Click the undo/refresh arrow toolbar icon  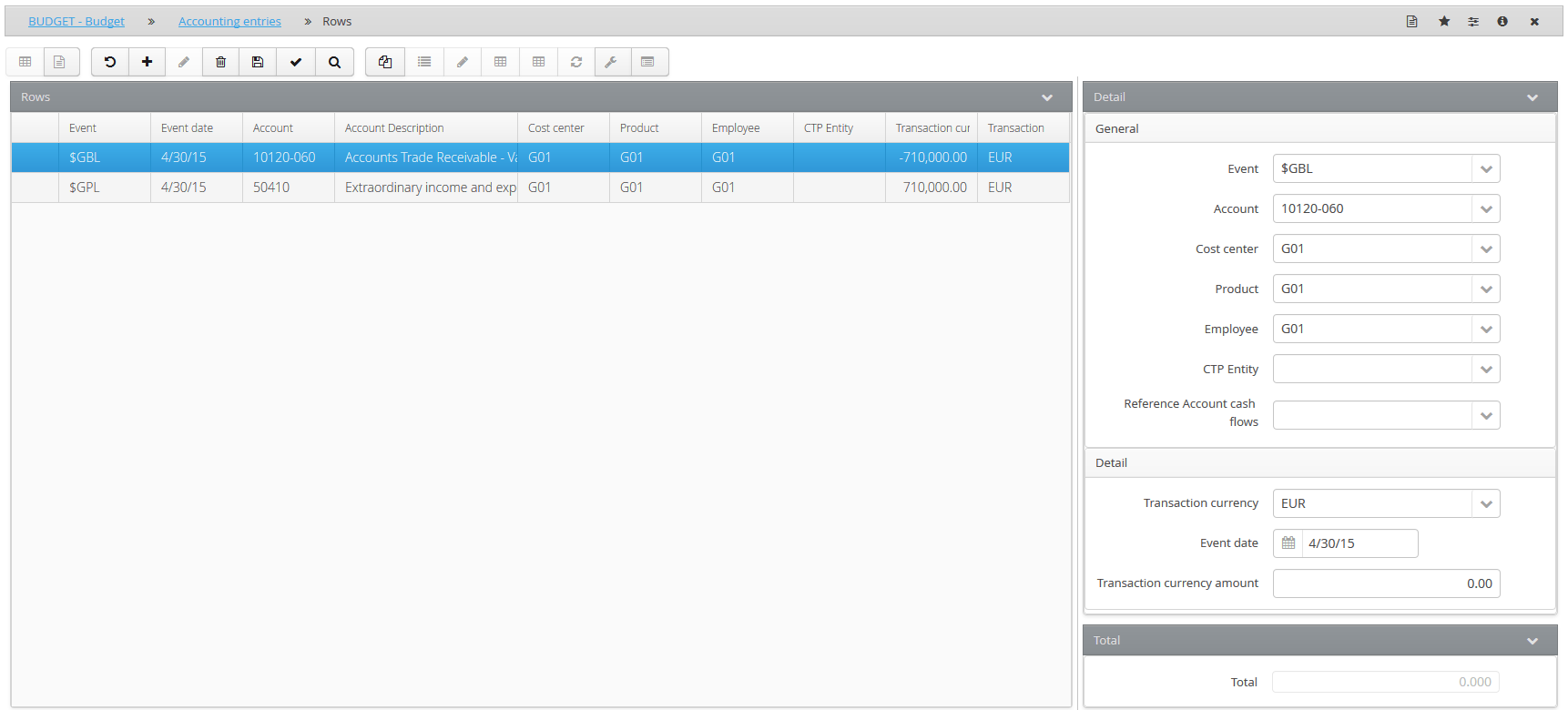110,62
